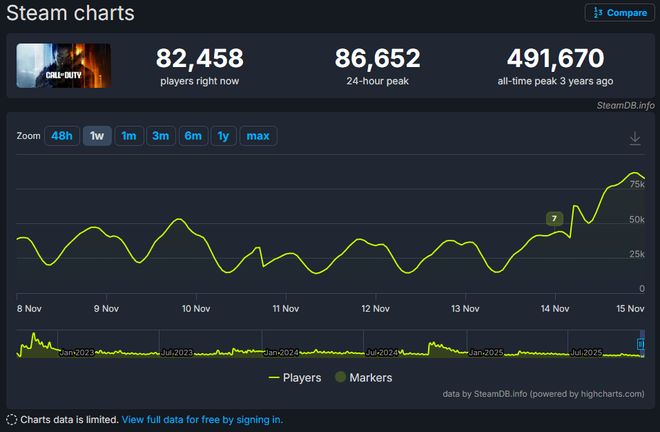This screenshot has height=432, width=660.
Task: Select the 1w zoom range
Action: click(x=97, y=136)
